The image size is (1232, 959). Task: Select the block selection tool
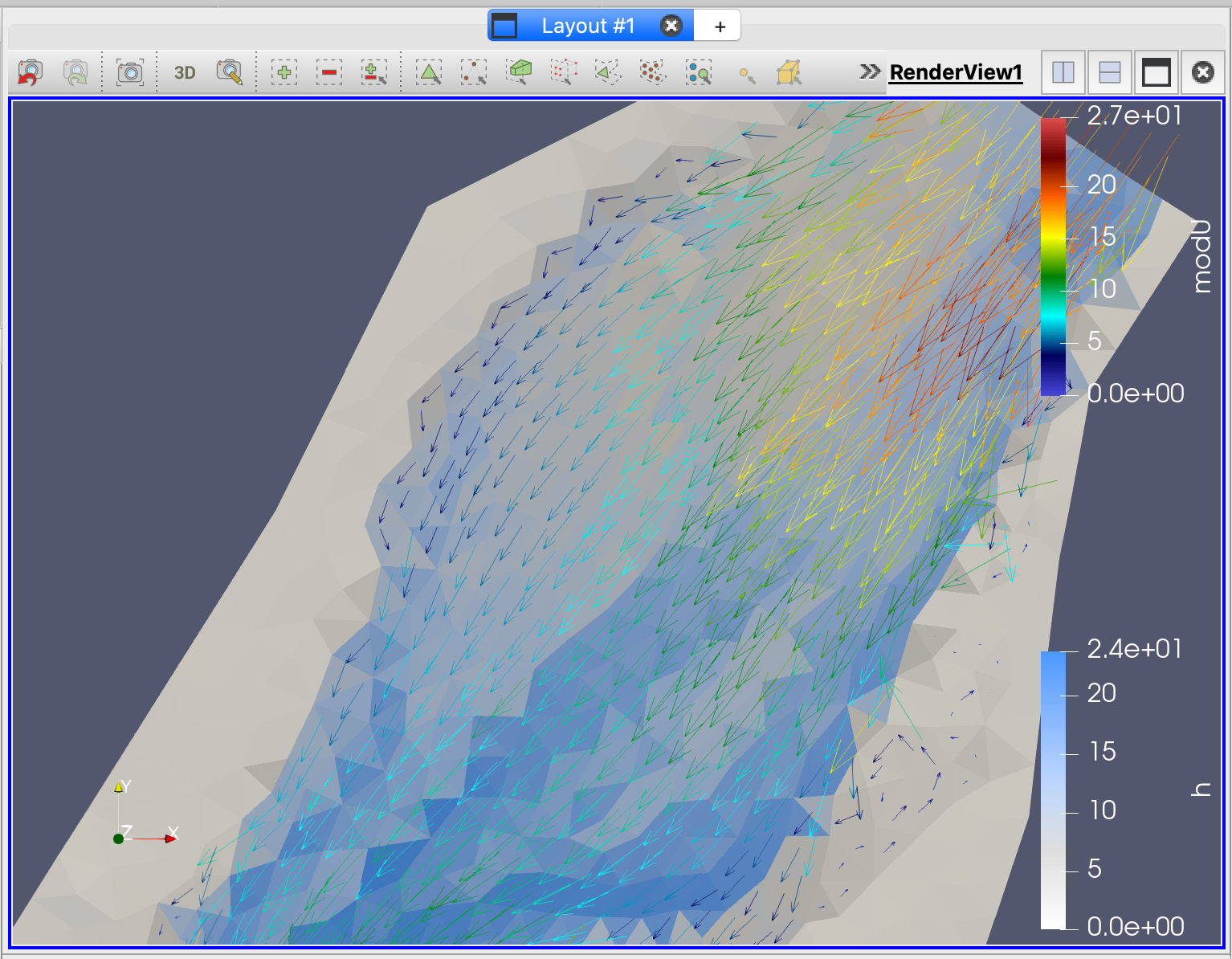tap(699, 72)
